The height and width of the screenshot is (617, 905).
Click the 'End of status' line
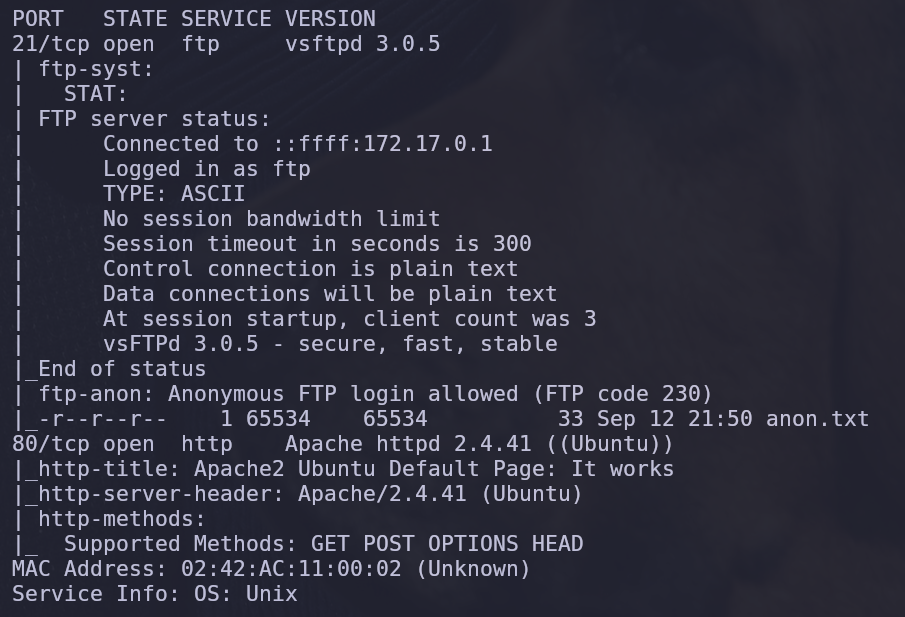(122, 369)
